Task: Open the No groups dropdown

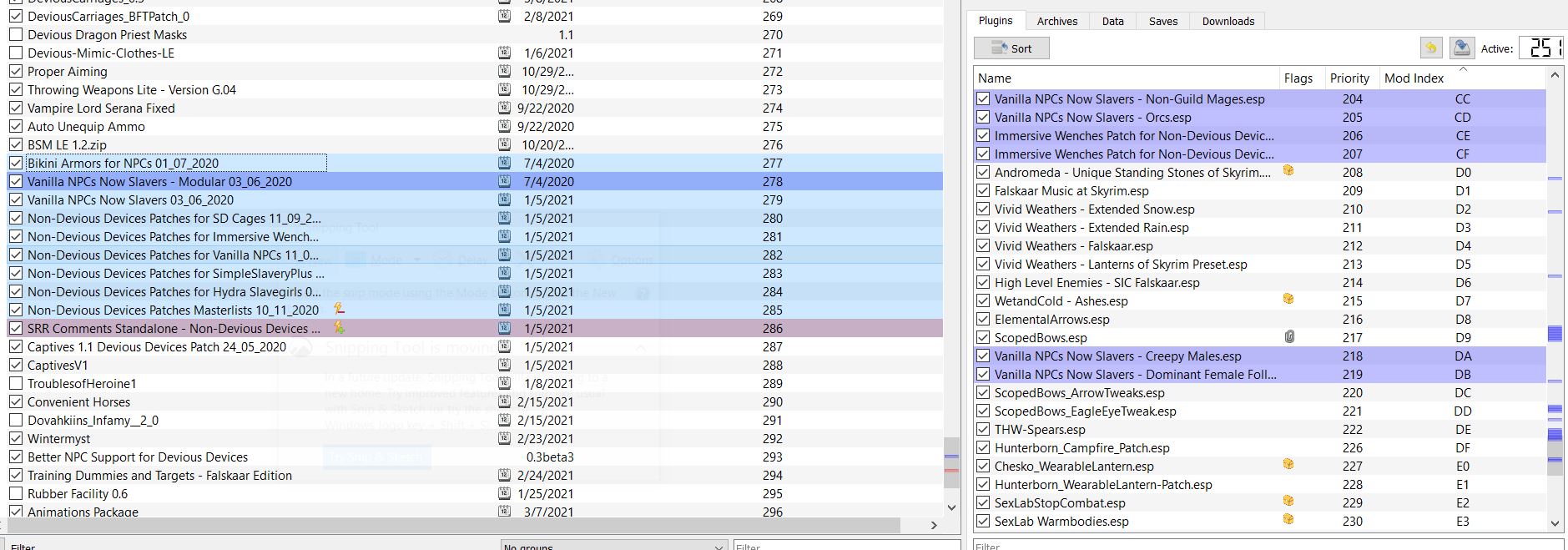Action: coord(613,546)
